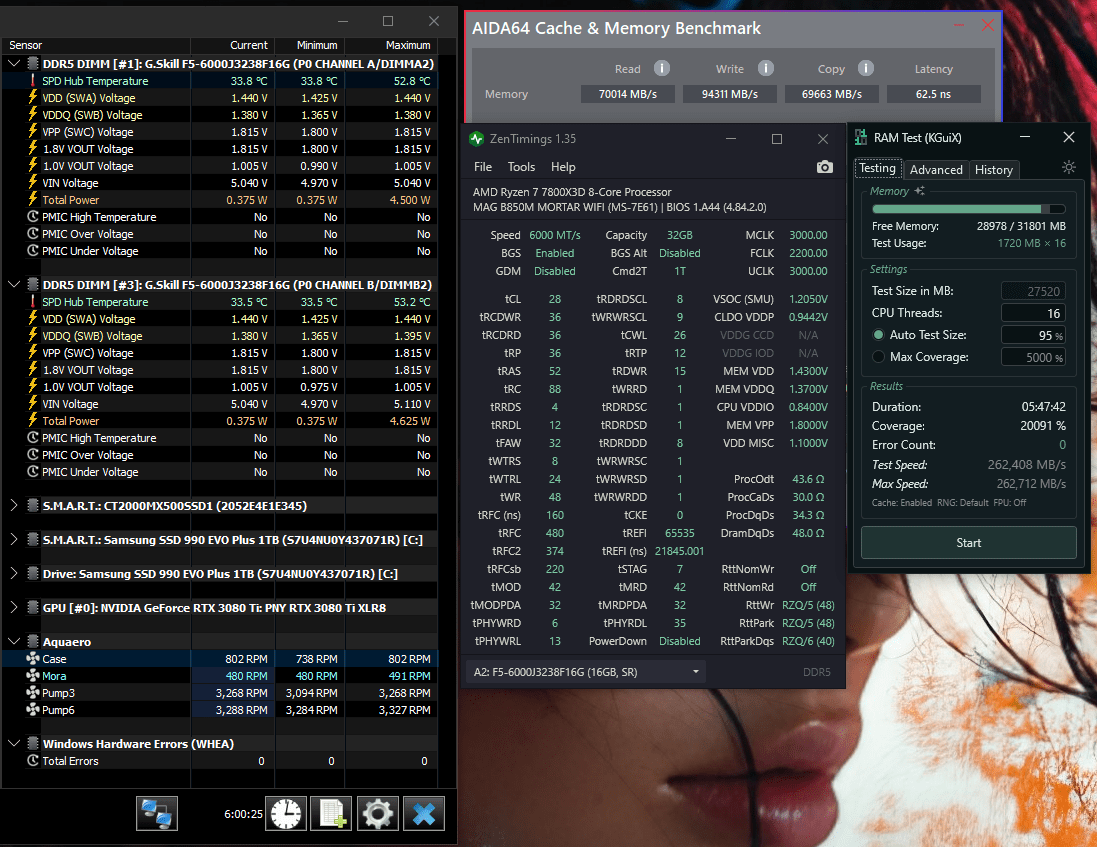Click the HWiNFO log file save icon

click(332, 813)
